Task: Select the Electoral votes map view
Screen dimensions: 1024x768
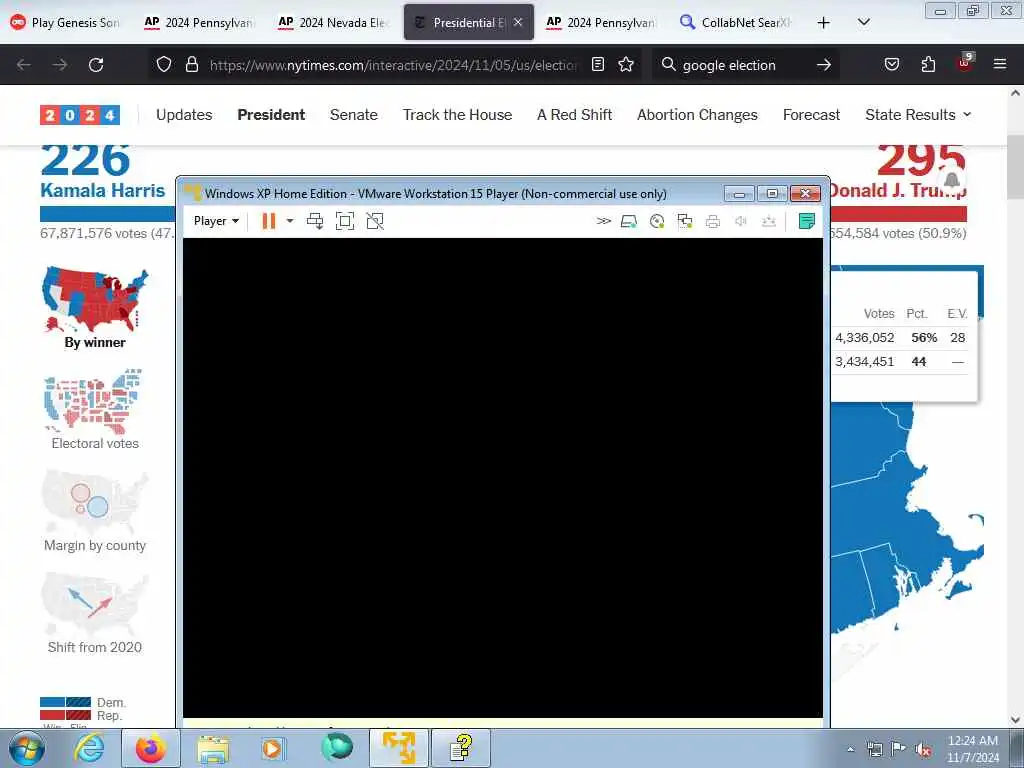Action: coord(95,409)
